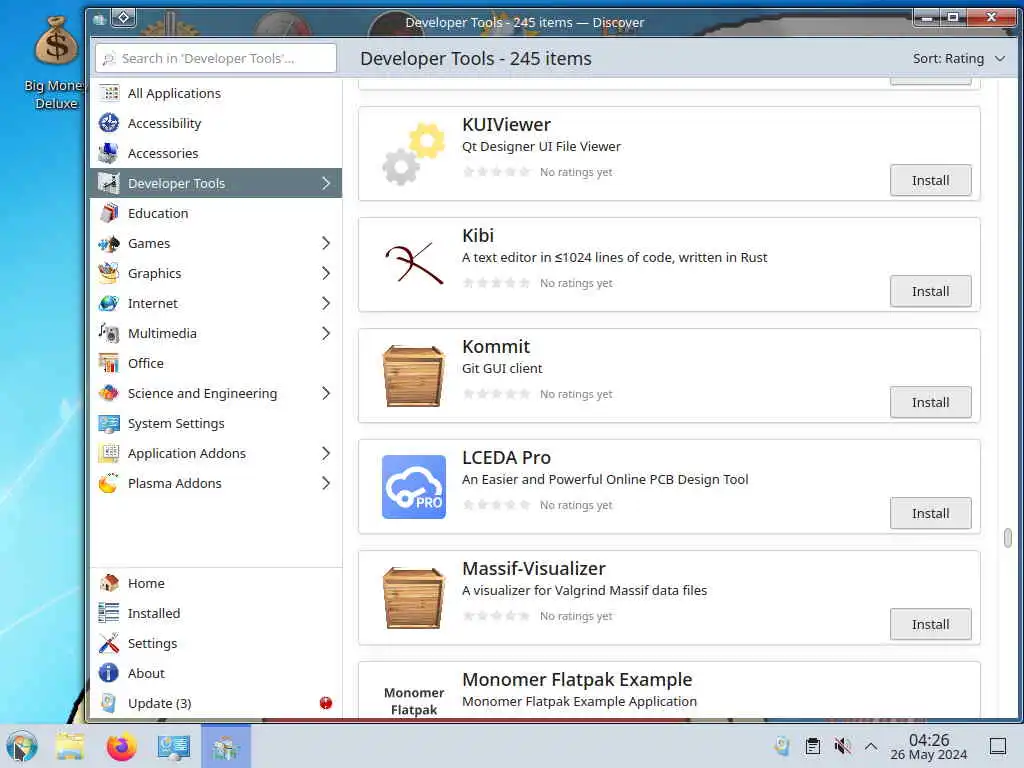Expand the Plasma Addons chevron

(326, 484)
